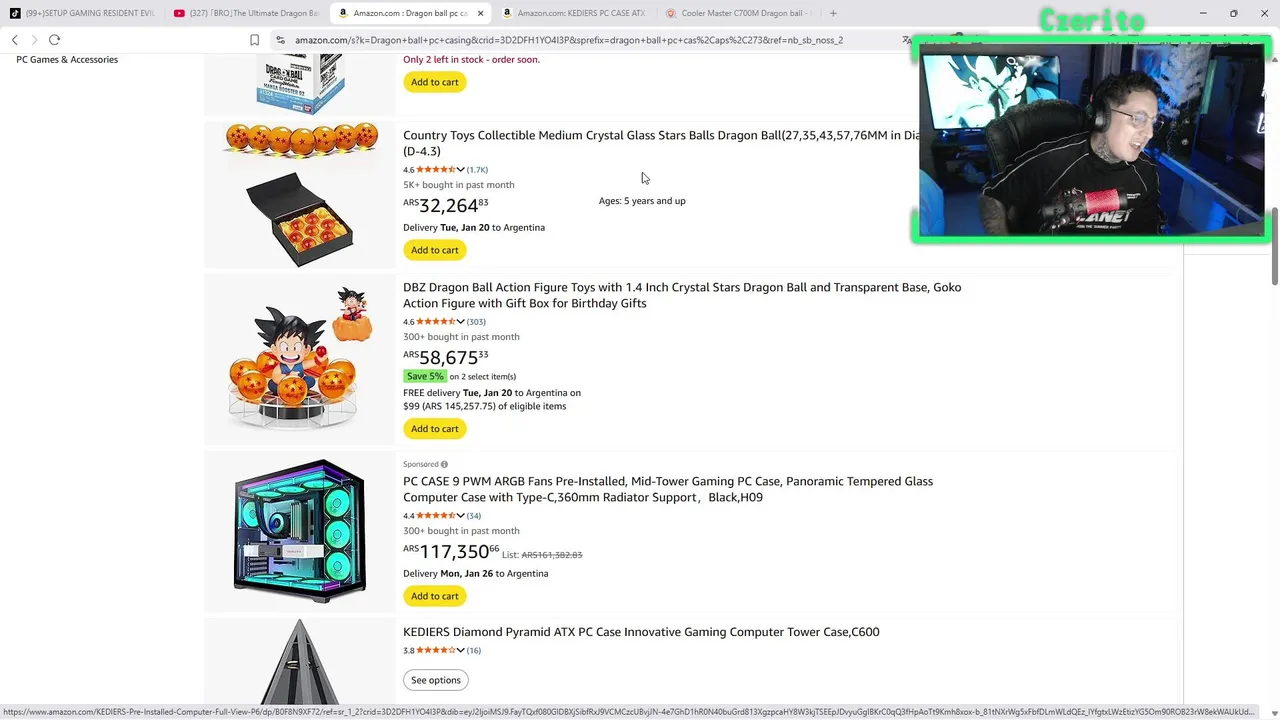Switch to KEDIERS PC CASE ATX tab

click(575, 13)
